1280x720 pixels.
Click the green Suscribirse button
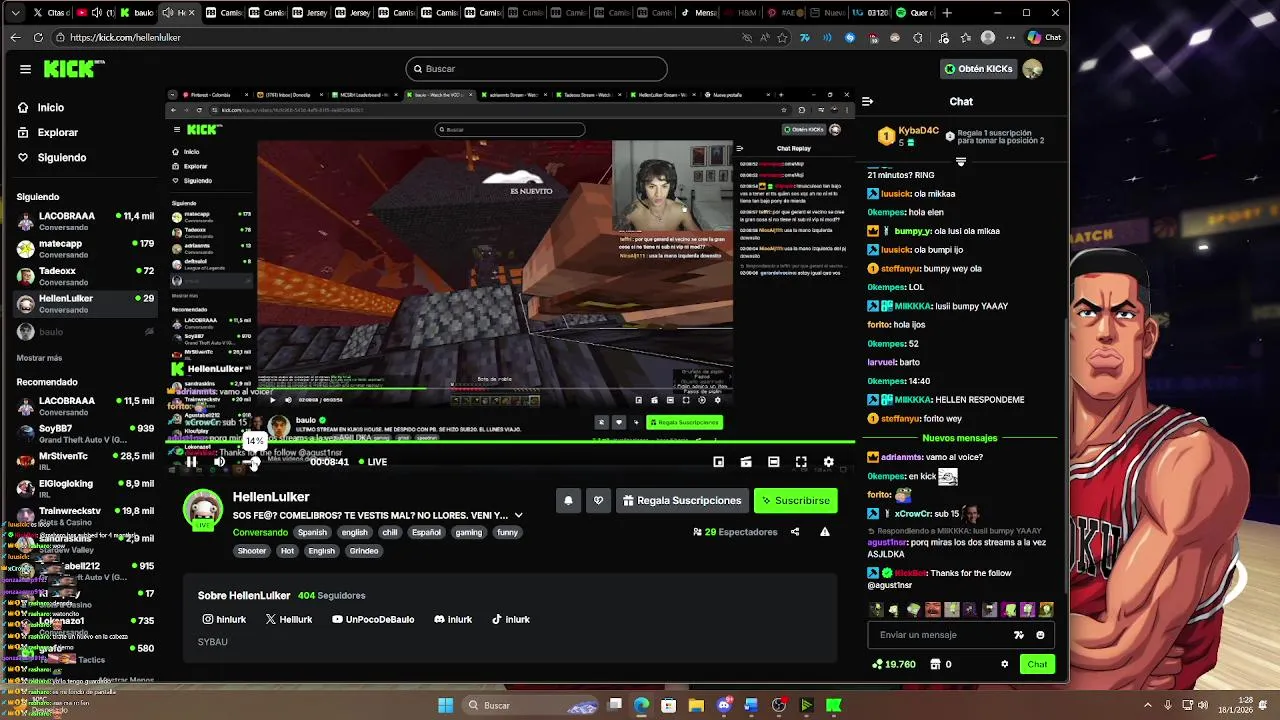pyautogui.click(x=795, y=500)
